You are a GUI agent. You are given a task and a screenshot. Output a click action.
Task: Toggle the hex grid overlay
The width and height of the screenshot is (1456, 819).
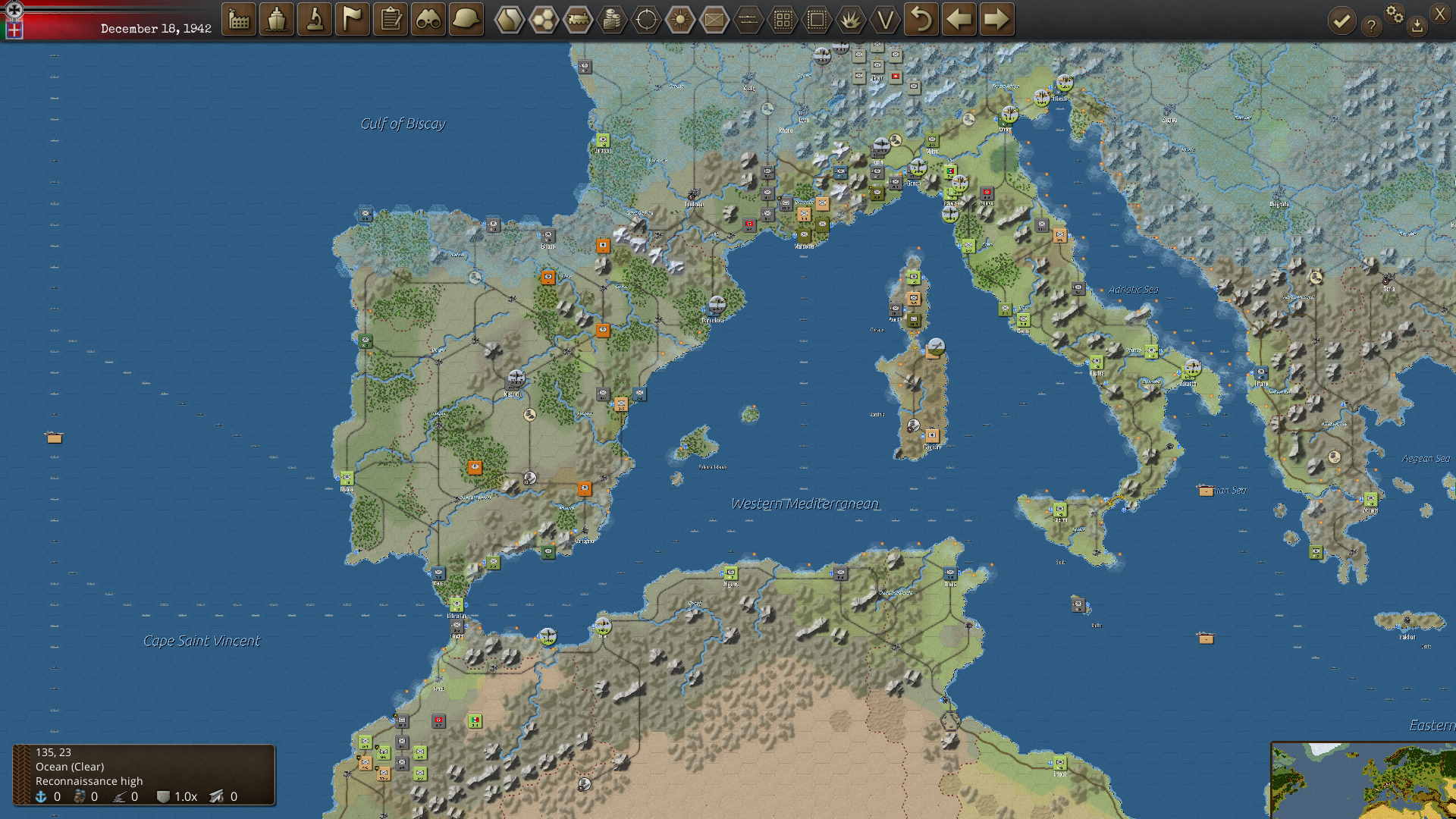tap(544, 20)
